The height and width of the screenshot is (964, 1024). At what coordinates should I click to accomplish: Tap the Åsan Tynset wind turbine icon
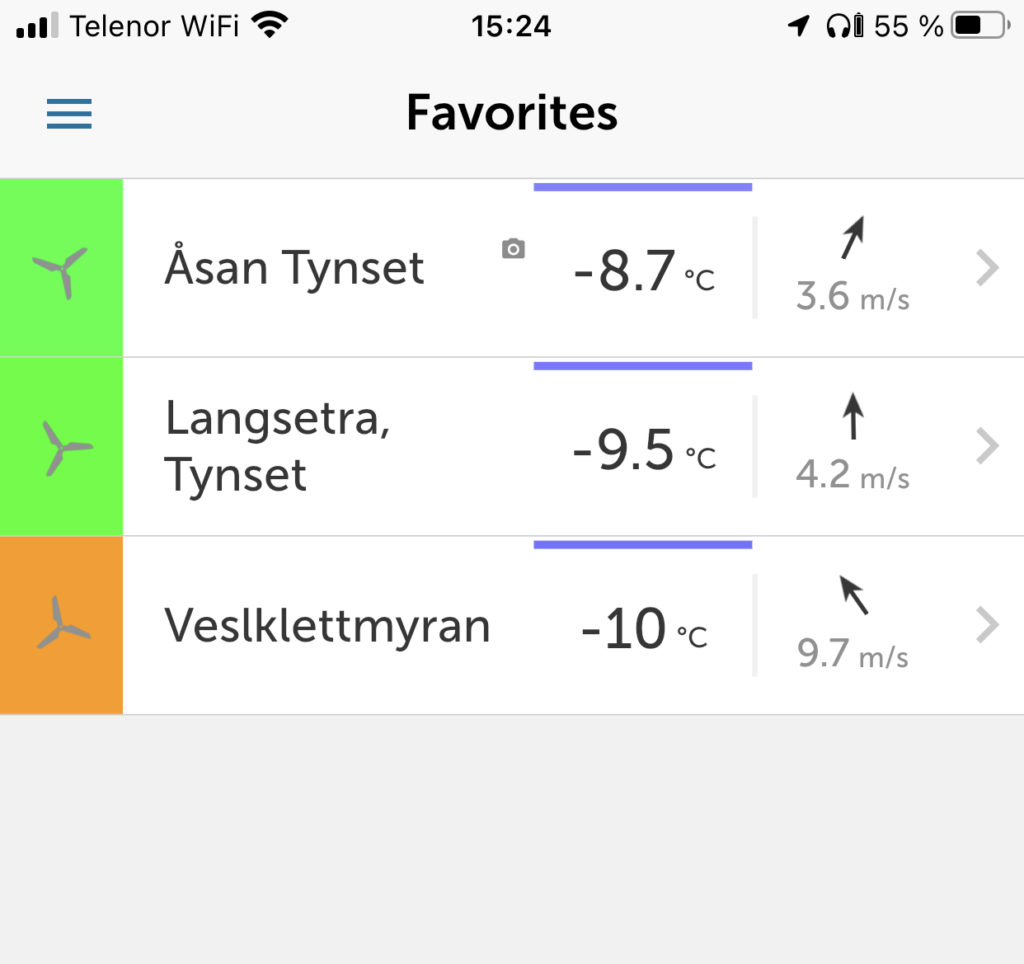tap(61, 272)
